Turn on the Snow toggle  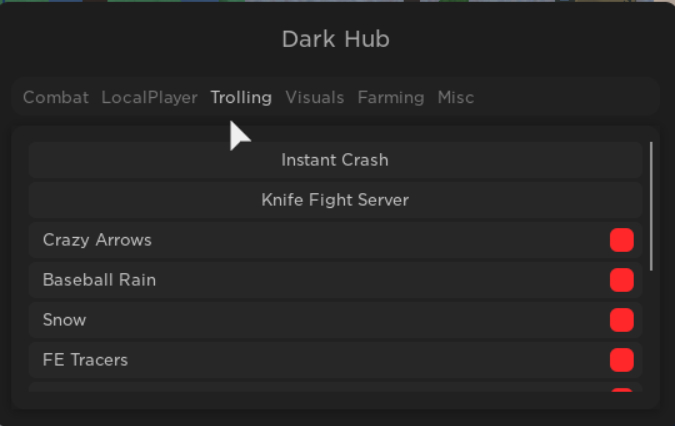[x=622, y=320]
